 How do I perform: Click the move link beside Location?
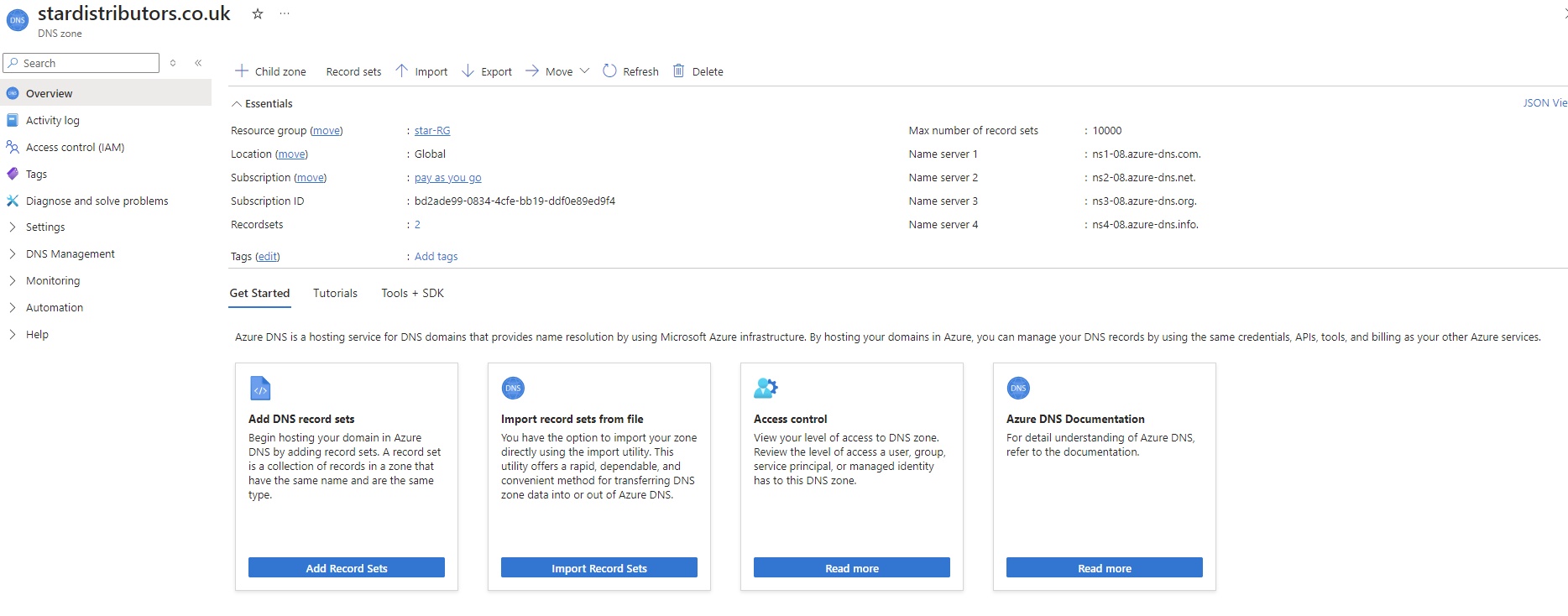(291, 154)
